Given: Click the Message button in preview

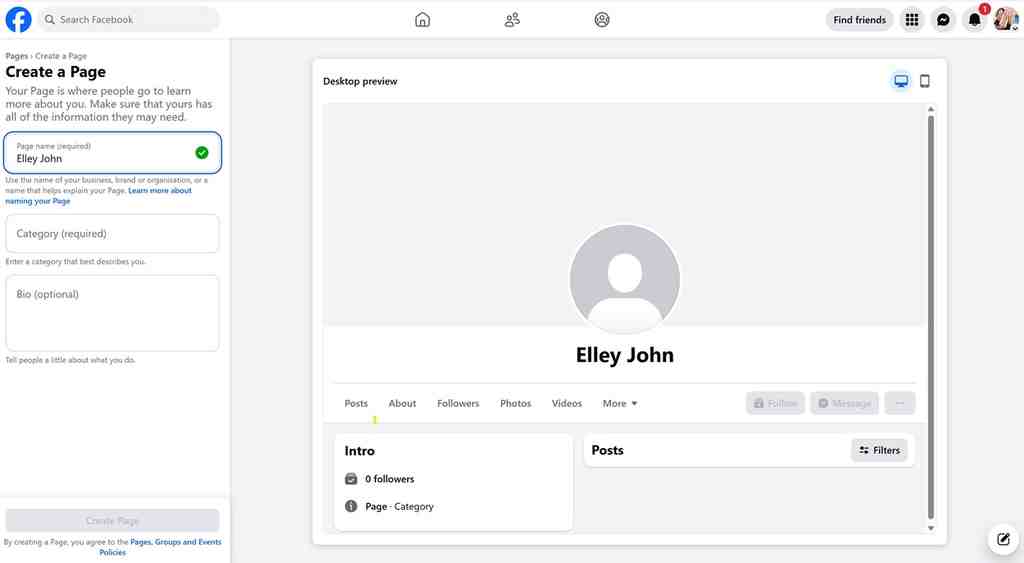Looking at the screenshot, I should click(844, 404).
